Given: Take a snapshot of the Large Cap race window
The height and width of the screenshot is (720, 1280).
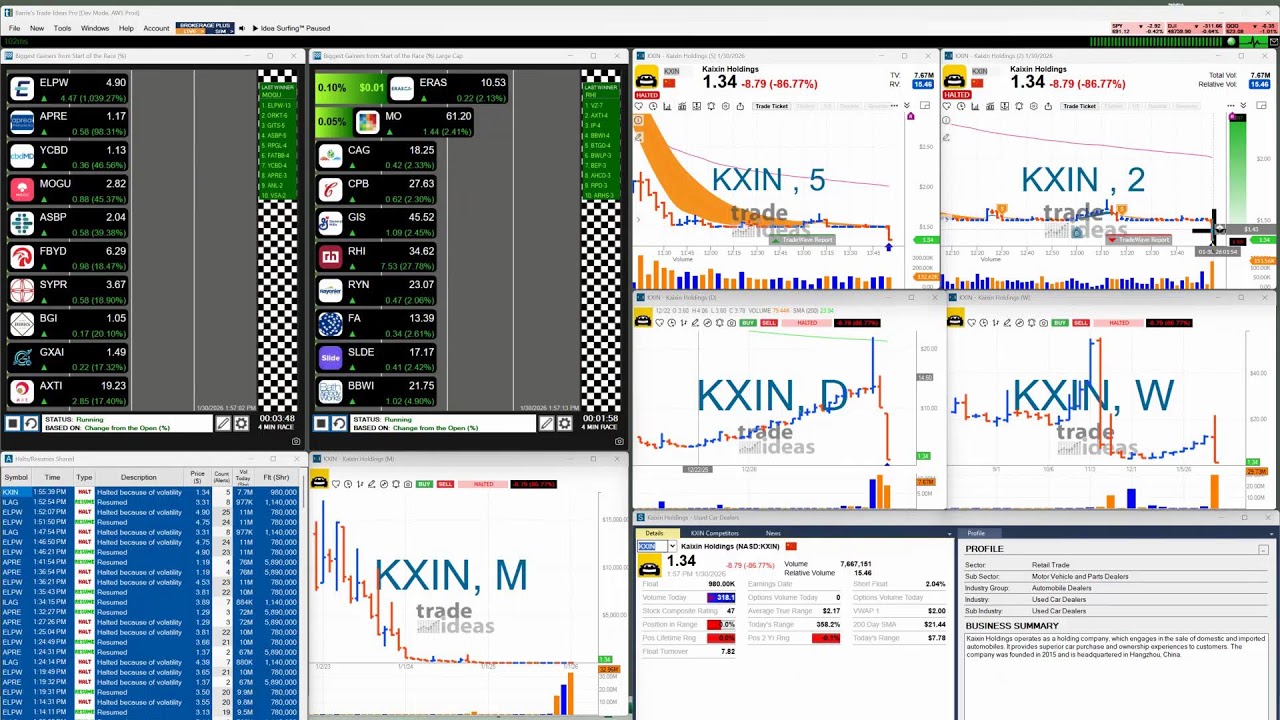Looking at the screenshot, I should 619,441.
